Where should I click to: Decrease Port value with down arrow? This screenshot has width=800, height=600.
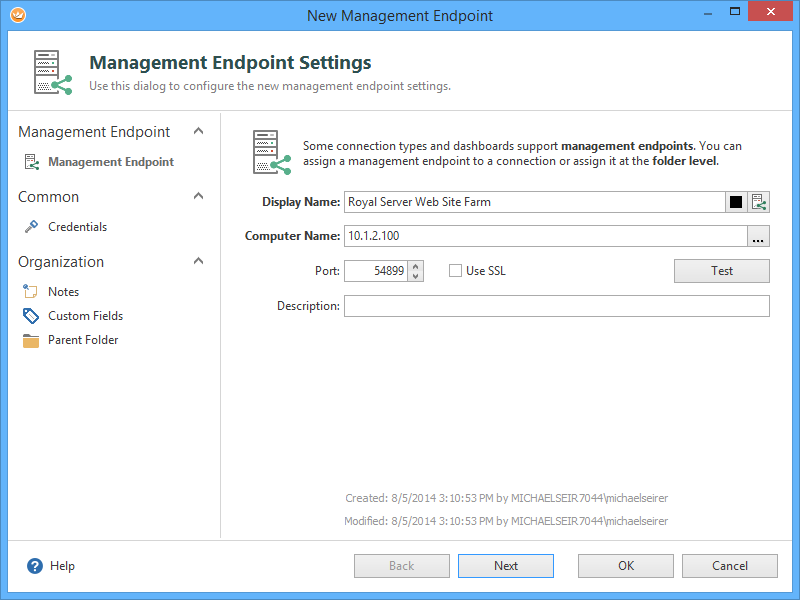[416, 276]
